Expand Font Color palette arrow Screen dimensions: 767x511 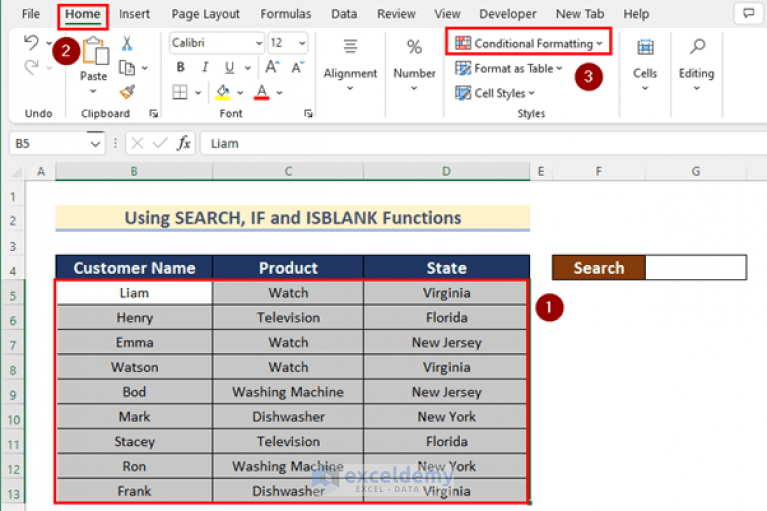click(x=279, y=92)
